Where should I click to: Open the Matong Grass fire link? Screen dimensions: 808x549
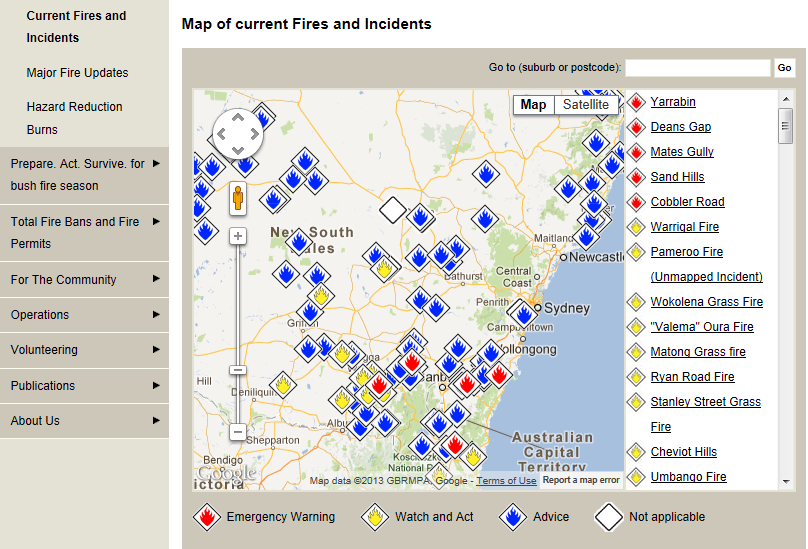698,352
